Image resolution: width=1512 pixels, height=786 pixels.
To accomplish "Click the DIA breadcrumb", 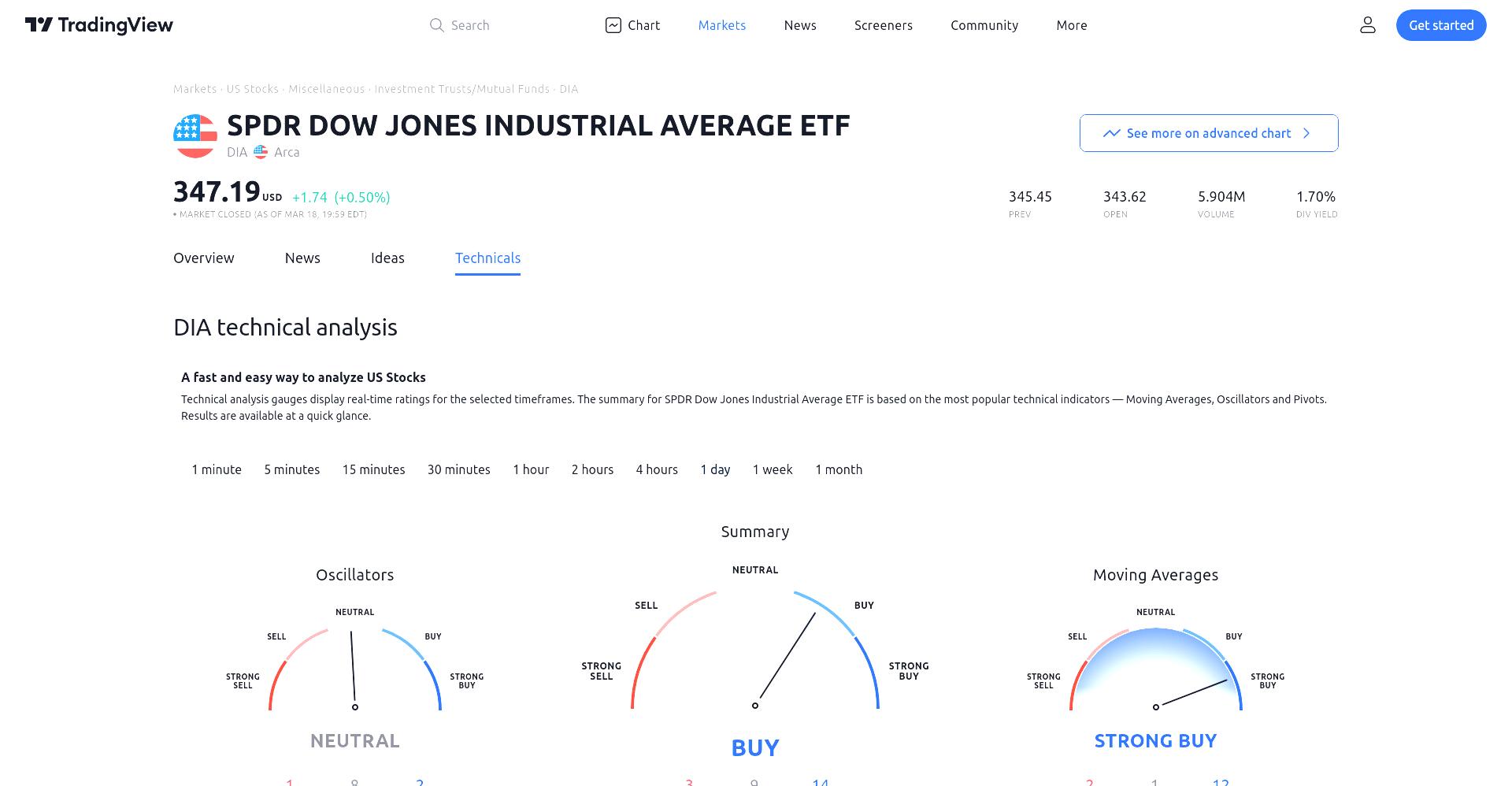I will pos(569,89).
